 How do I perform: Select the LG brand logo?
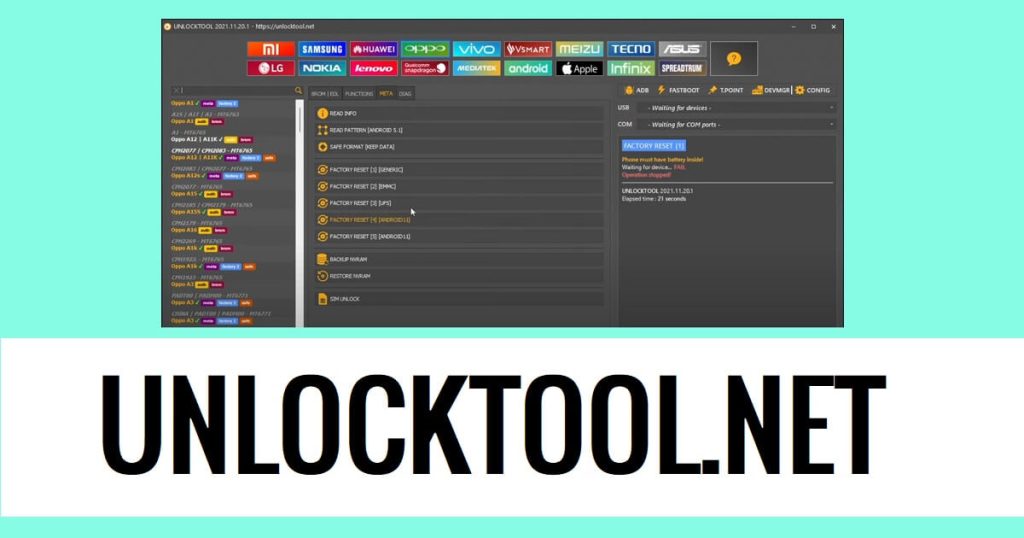[x=270, y=68]
